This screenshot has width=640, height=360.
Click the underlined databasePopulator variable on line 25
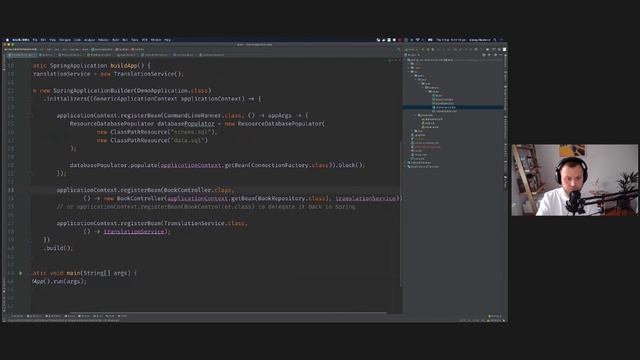(186, 124)
